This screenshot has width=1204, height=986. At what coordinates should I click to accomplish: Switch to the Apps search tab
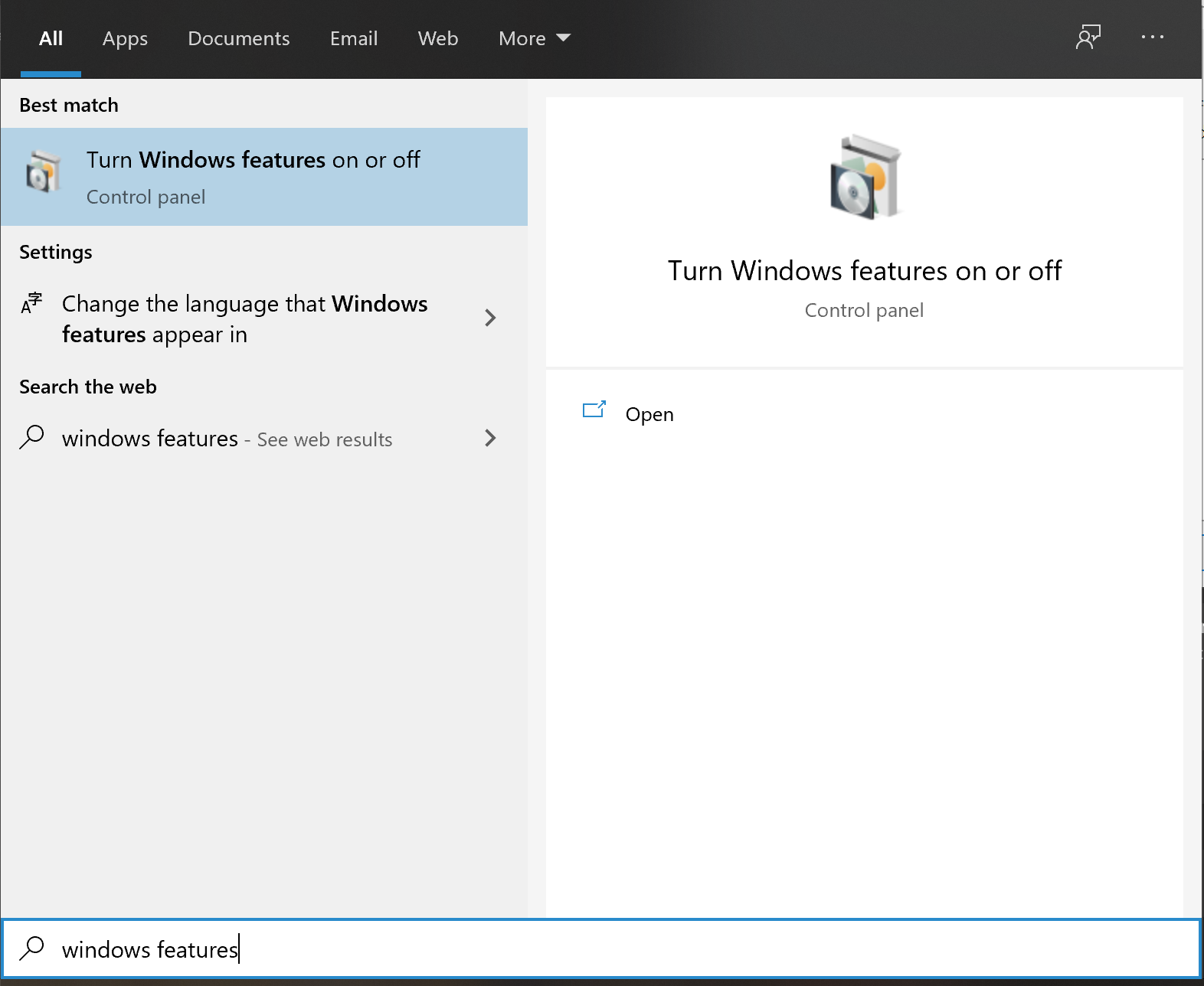pos(125,38)
